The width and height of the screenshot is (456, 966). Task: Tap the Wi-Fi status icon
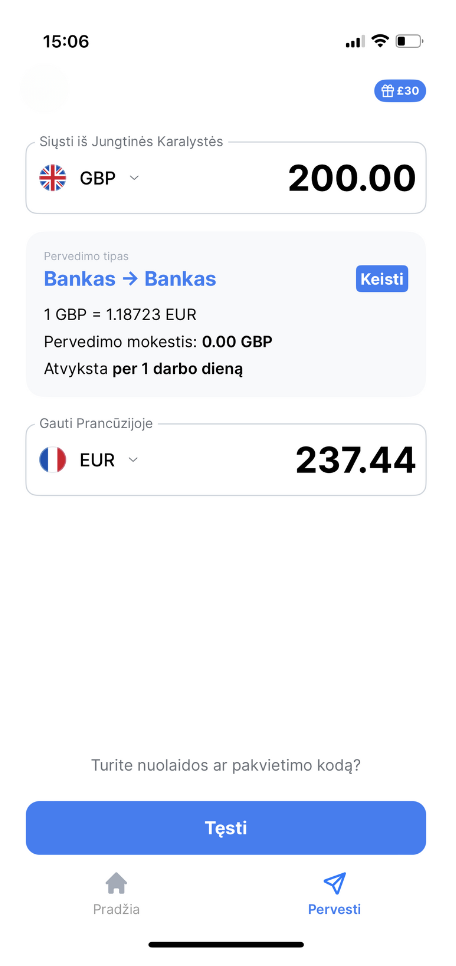[380, 41]
